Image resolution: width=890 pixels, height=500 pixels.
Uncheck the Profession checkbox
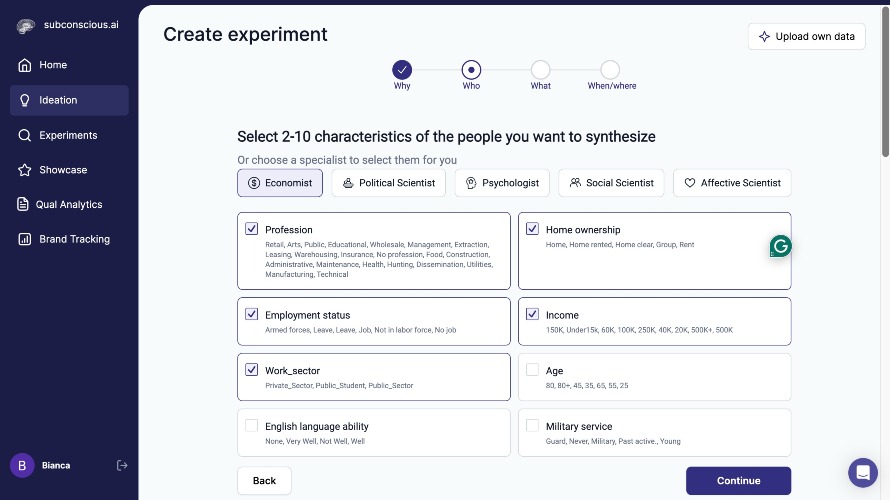click(x=252, y=229)
